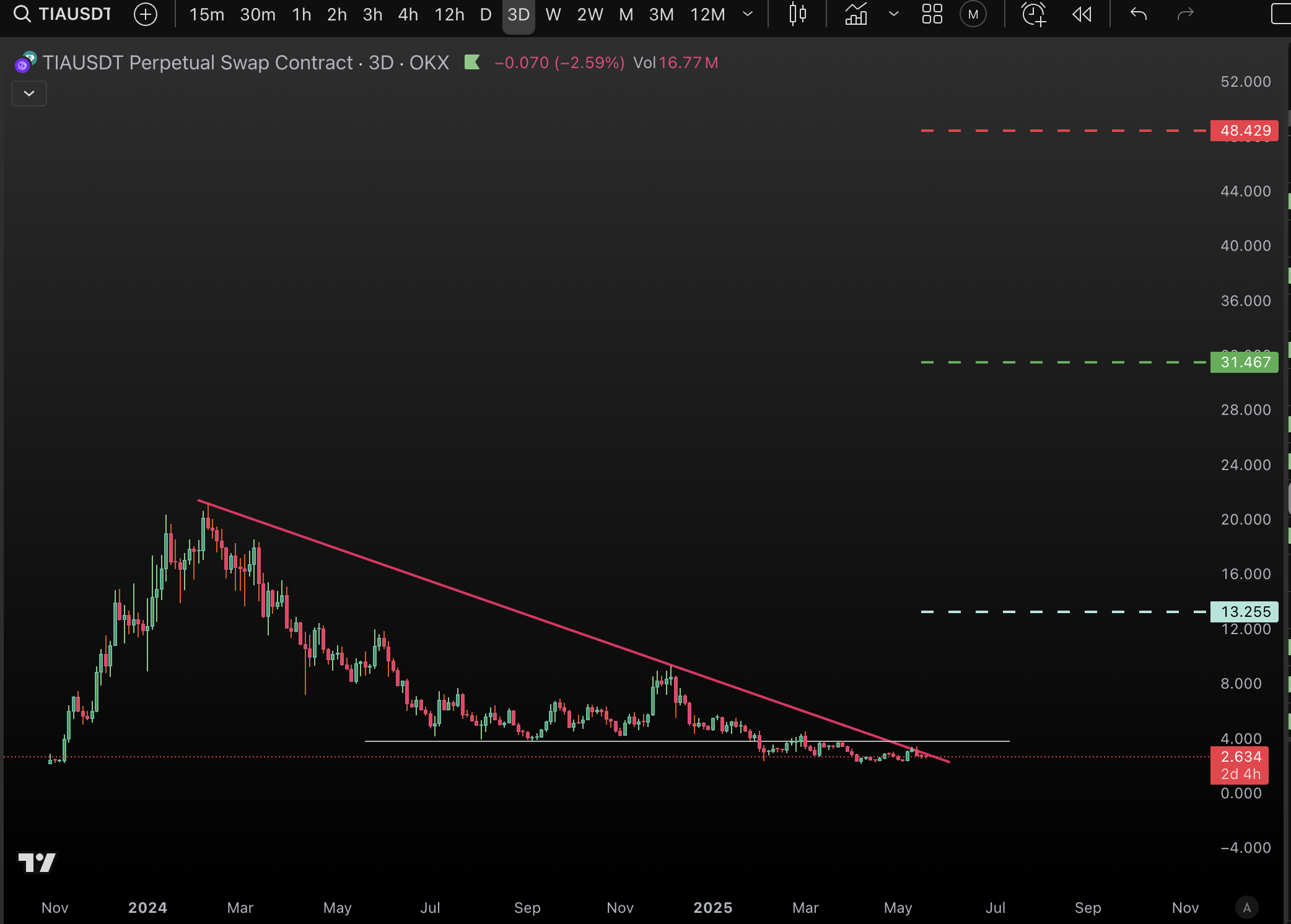Select the 12M timeframe
The image size is (1291, 924).
coord(707,14)
